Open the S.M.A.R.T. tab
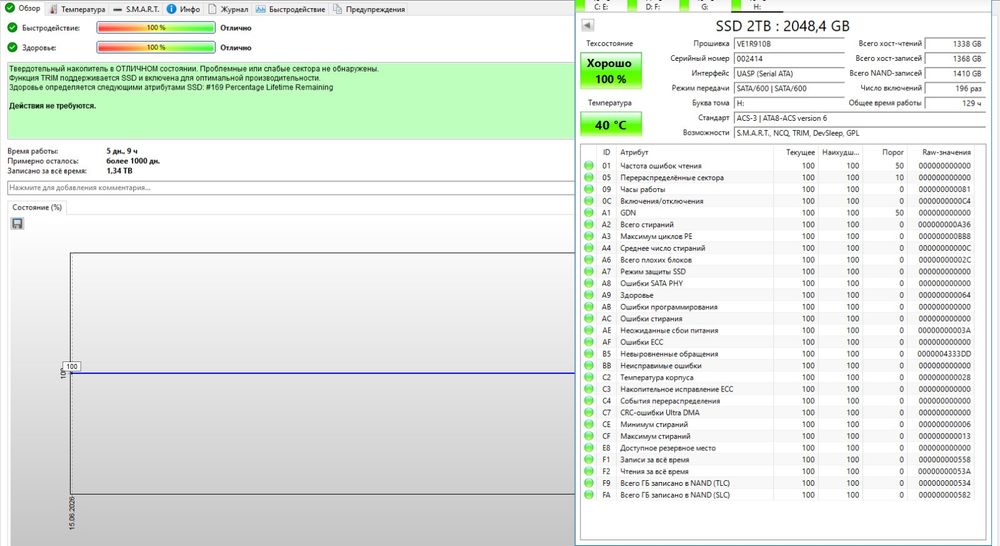The image size is (1000, 546). (136, 9)
